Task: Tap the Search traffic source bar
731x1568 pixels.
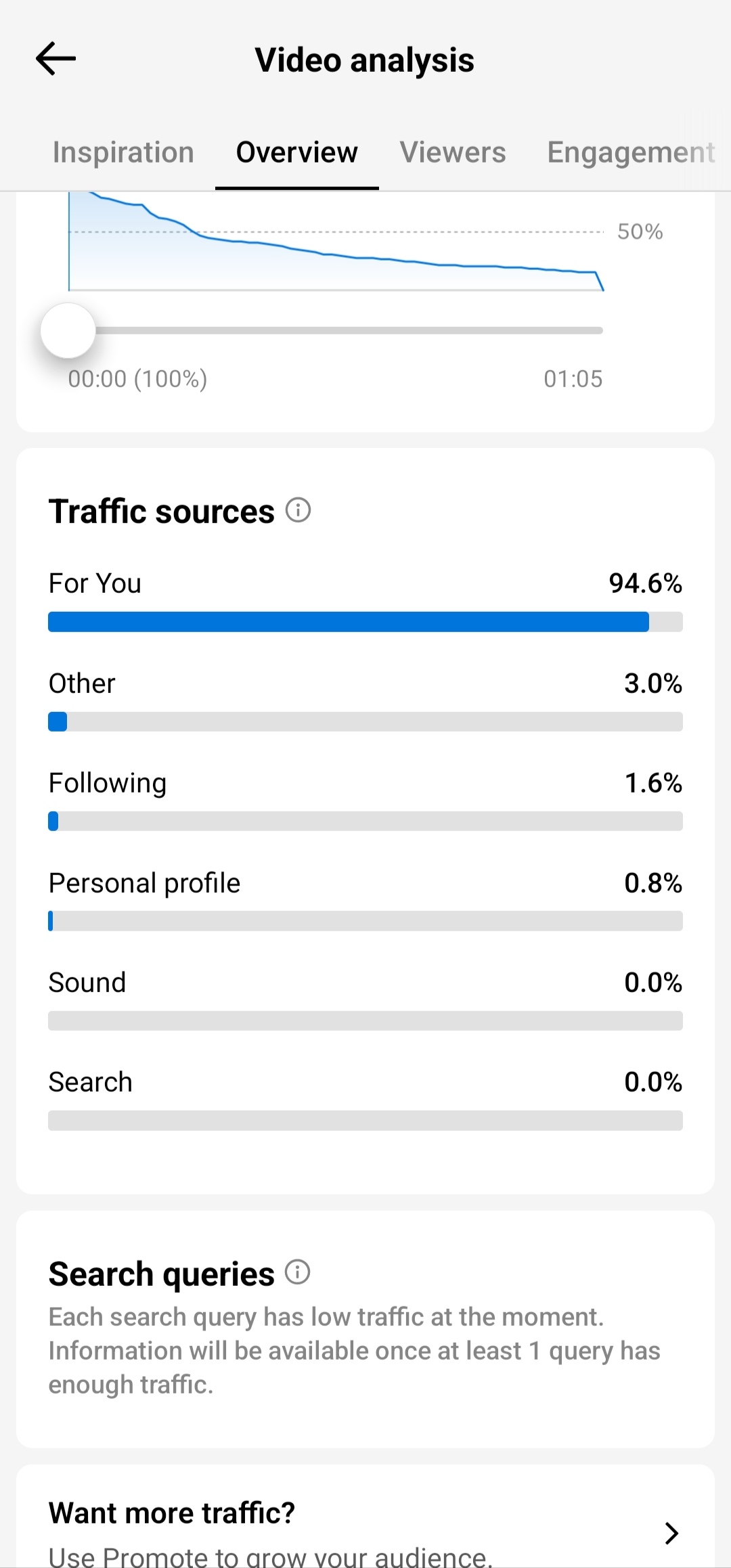Action: pyautogui.click(x=365, y=1120)
